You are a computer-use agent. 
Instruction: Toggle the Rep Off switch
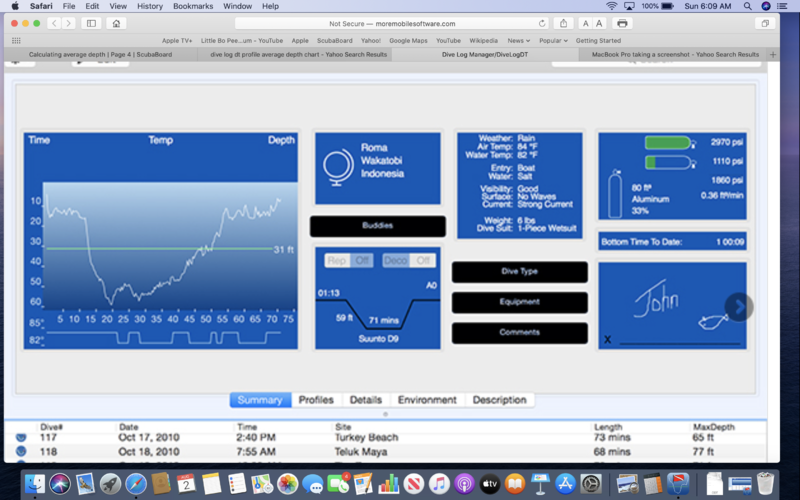349,260
